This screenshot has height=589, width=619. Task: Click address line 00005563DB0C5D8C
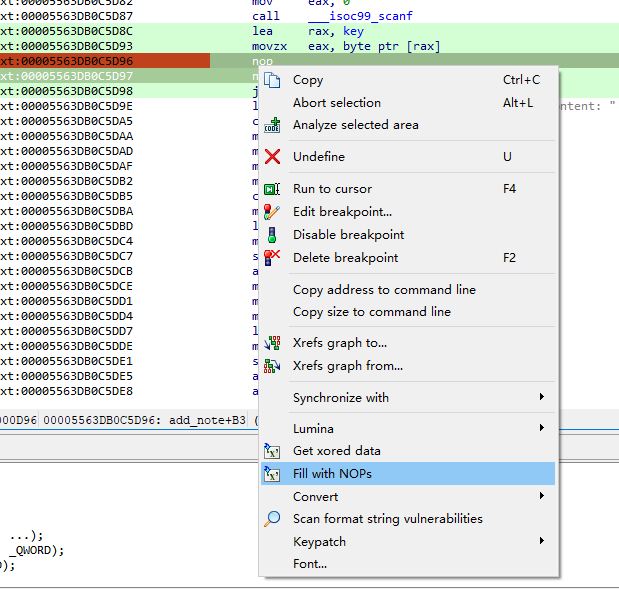click(66, 31)
